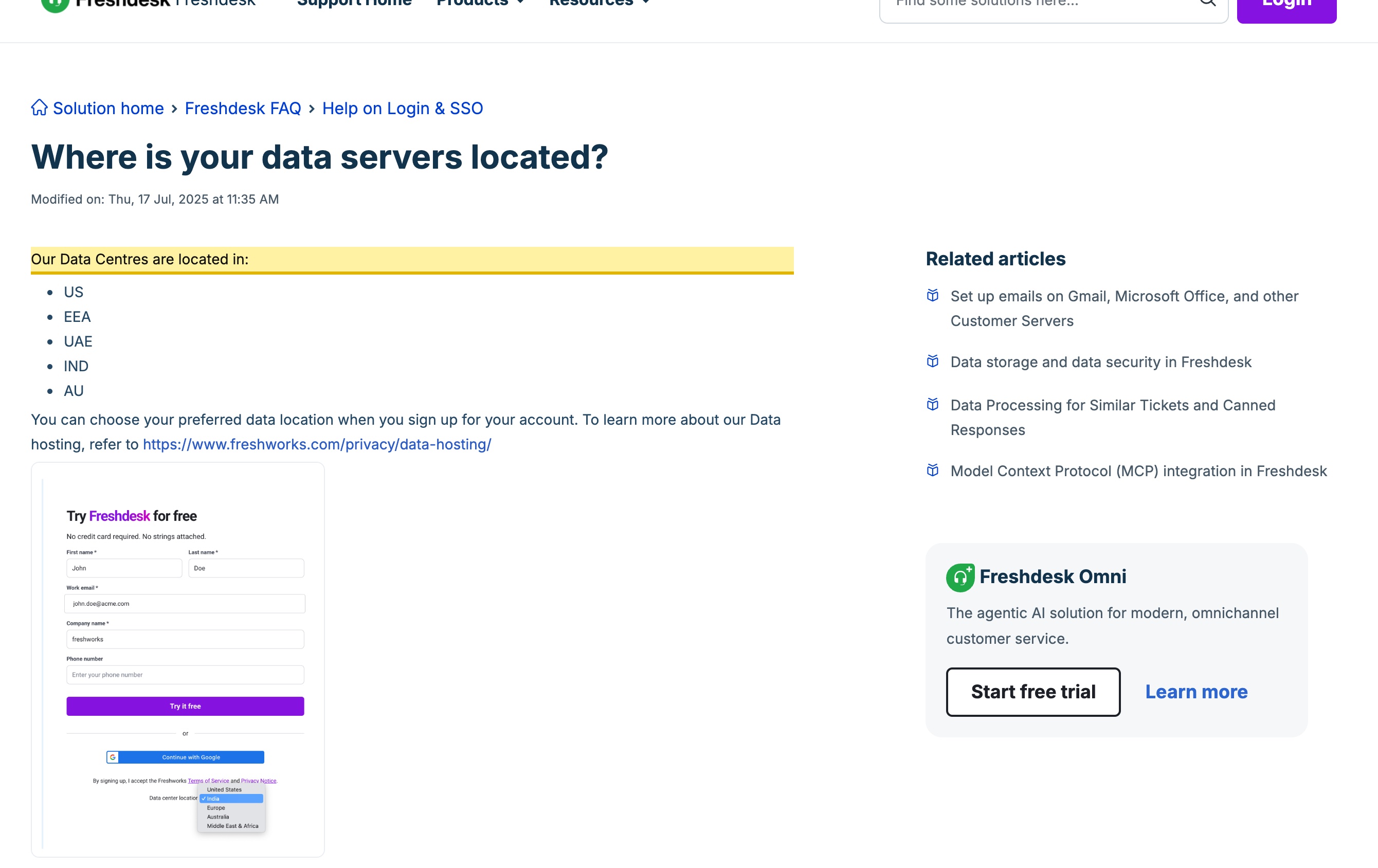Click the 'AU' list item

tap(74, 390)
